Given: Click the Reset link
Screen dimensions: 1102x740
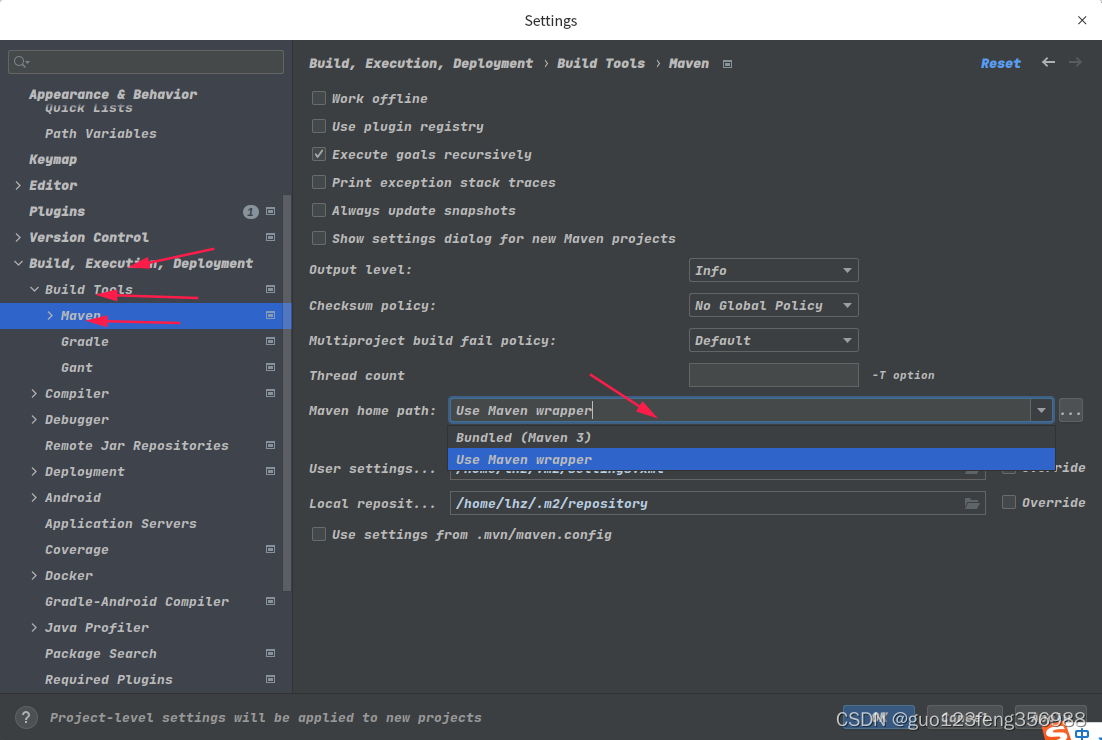Looking at the screenshot, I should coord(1000,63).
